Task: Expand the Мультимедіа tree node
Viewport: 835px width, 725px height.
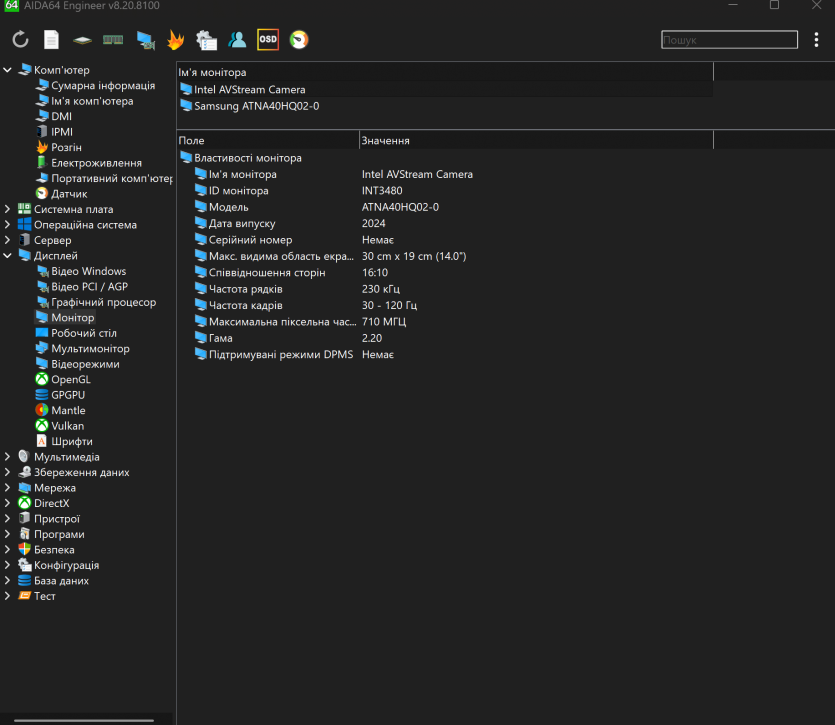Action: click(8, 457)
